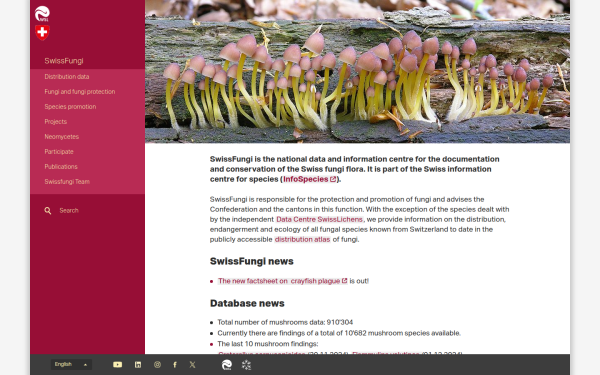The width and height of the screenshot is (600, 375).
Task: Follow the InfoSpecies external link
Action: (x=310, y=179)
